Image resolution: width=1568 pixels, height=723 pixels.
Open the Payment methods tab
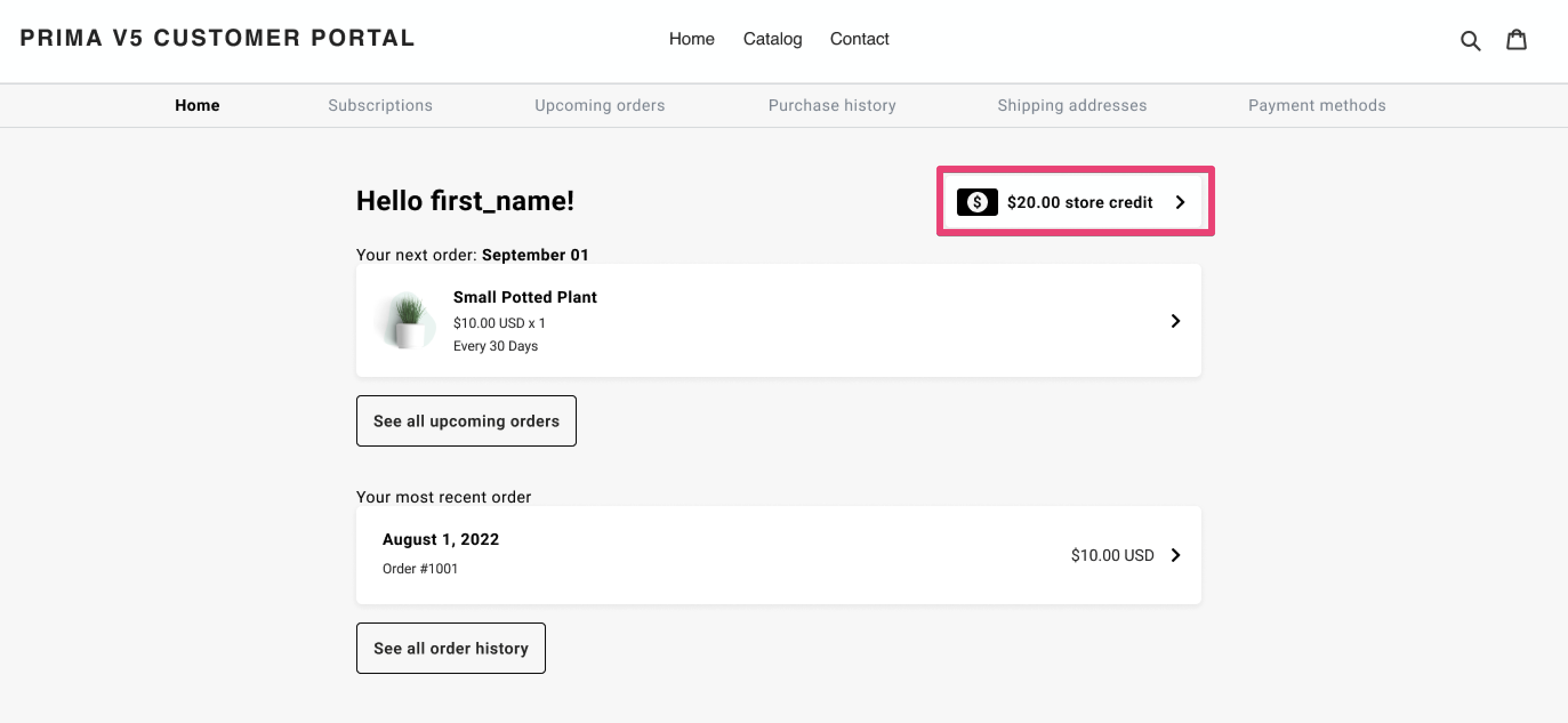tap(1317, 105)
